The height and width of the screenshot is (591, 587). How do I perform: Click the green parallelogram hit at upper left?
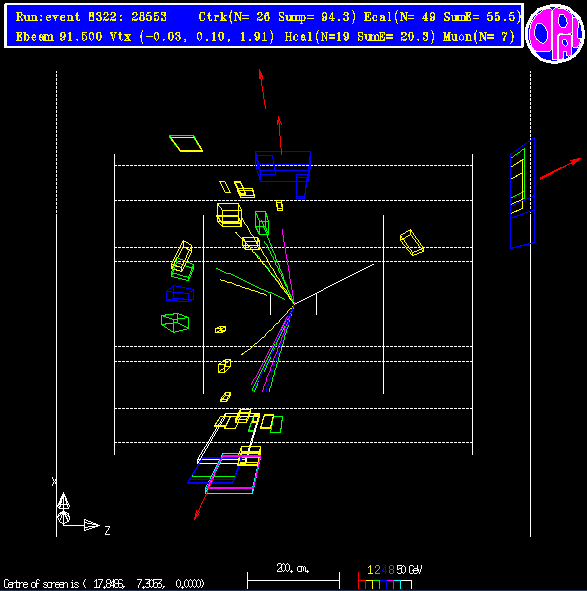click(x=186, y=143)
